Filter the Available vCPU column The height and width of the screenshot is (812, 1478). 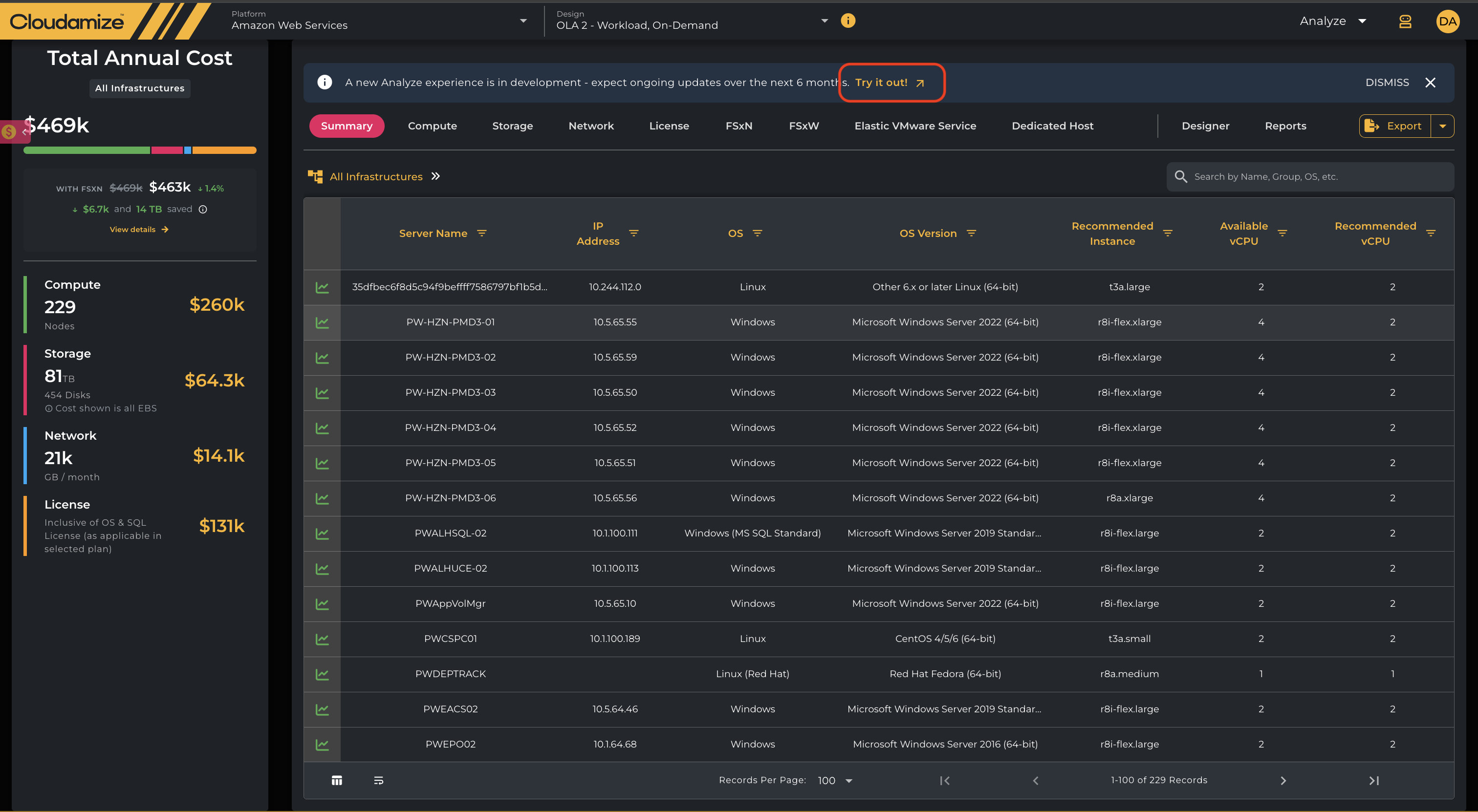click(1282, 234)
